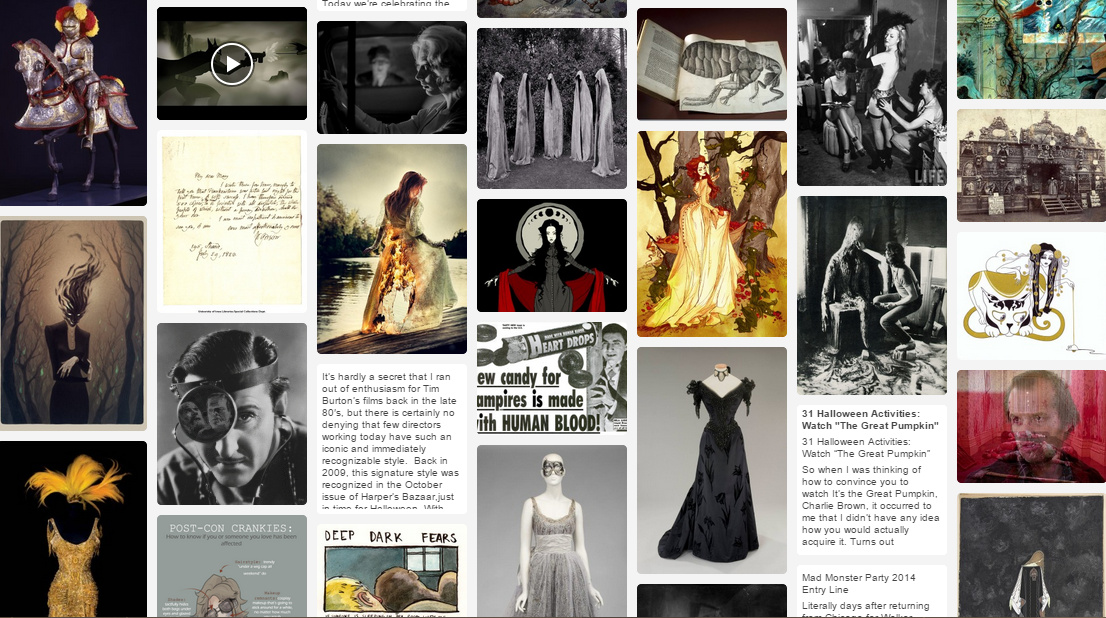Click the man with magnifying glass photo
Viewport: 1106px width, 618px height.
(x=232, y=413)
